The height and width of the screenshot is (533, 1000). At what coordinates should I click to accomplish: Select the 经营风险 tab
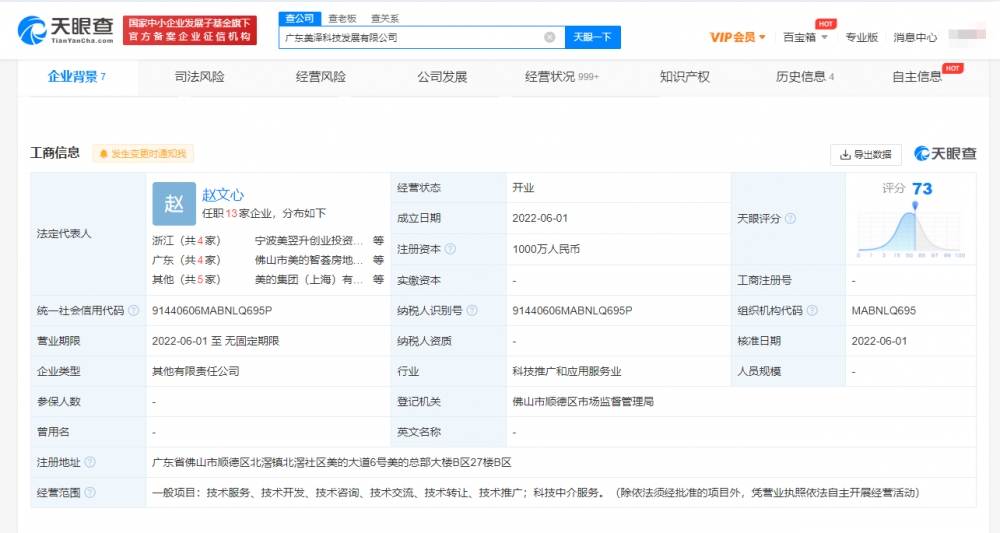[320, 77]
